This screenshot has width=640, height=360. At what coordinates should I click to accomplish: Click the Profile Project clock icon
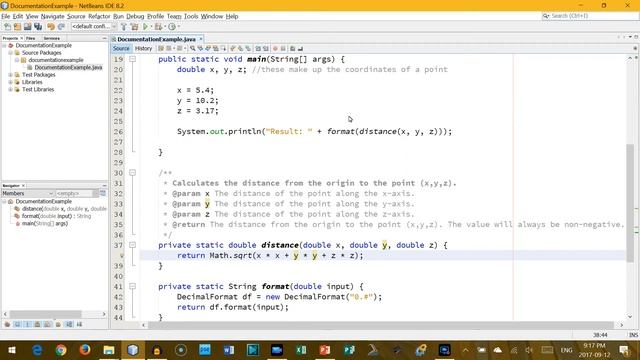tap(172, 27)
